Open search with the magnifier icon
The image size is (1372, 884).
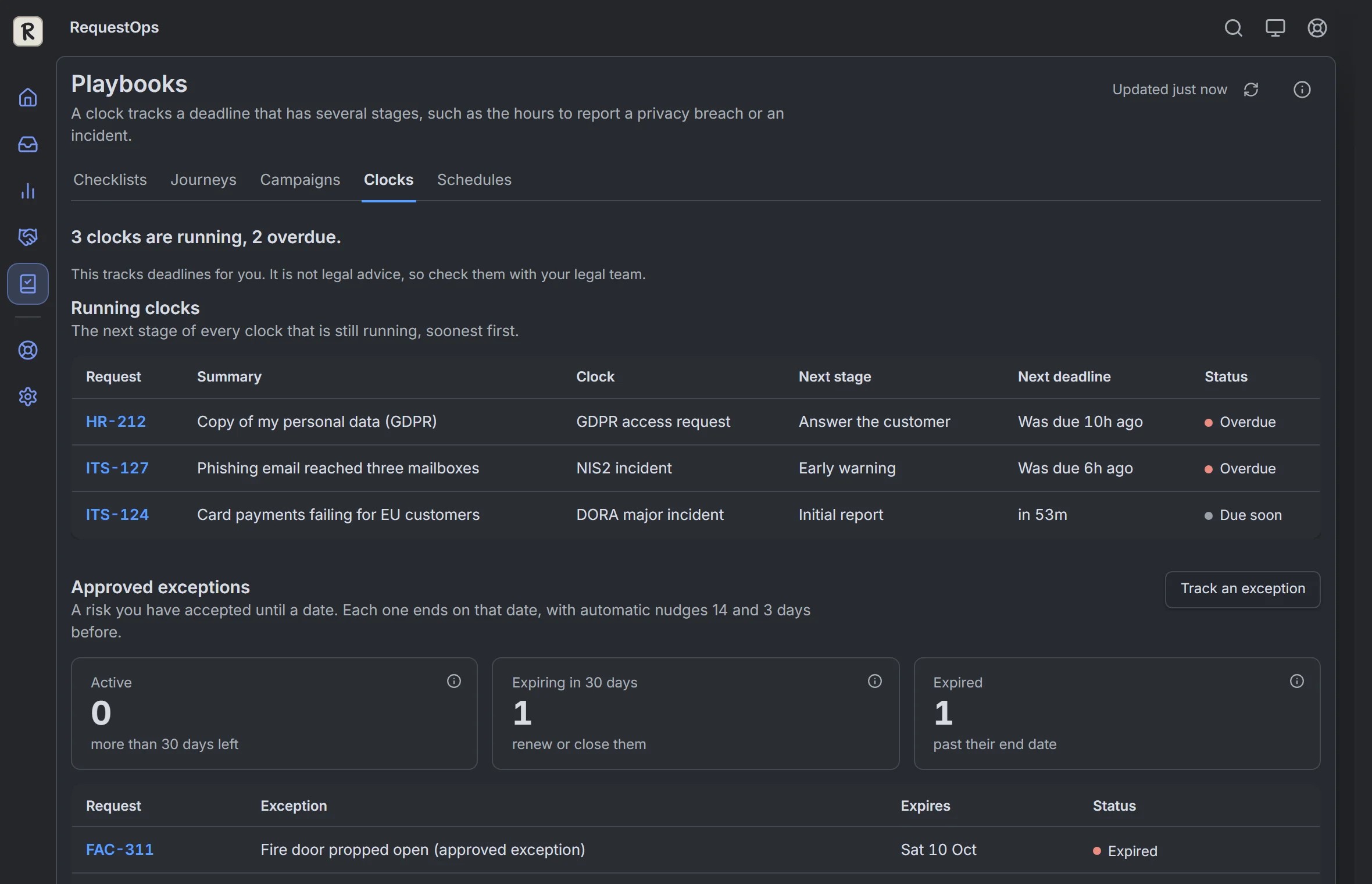click(x=1233, y=28)
